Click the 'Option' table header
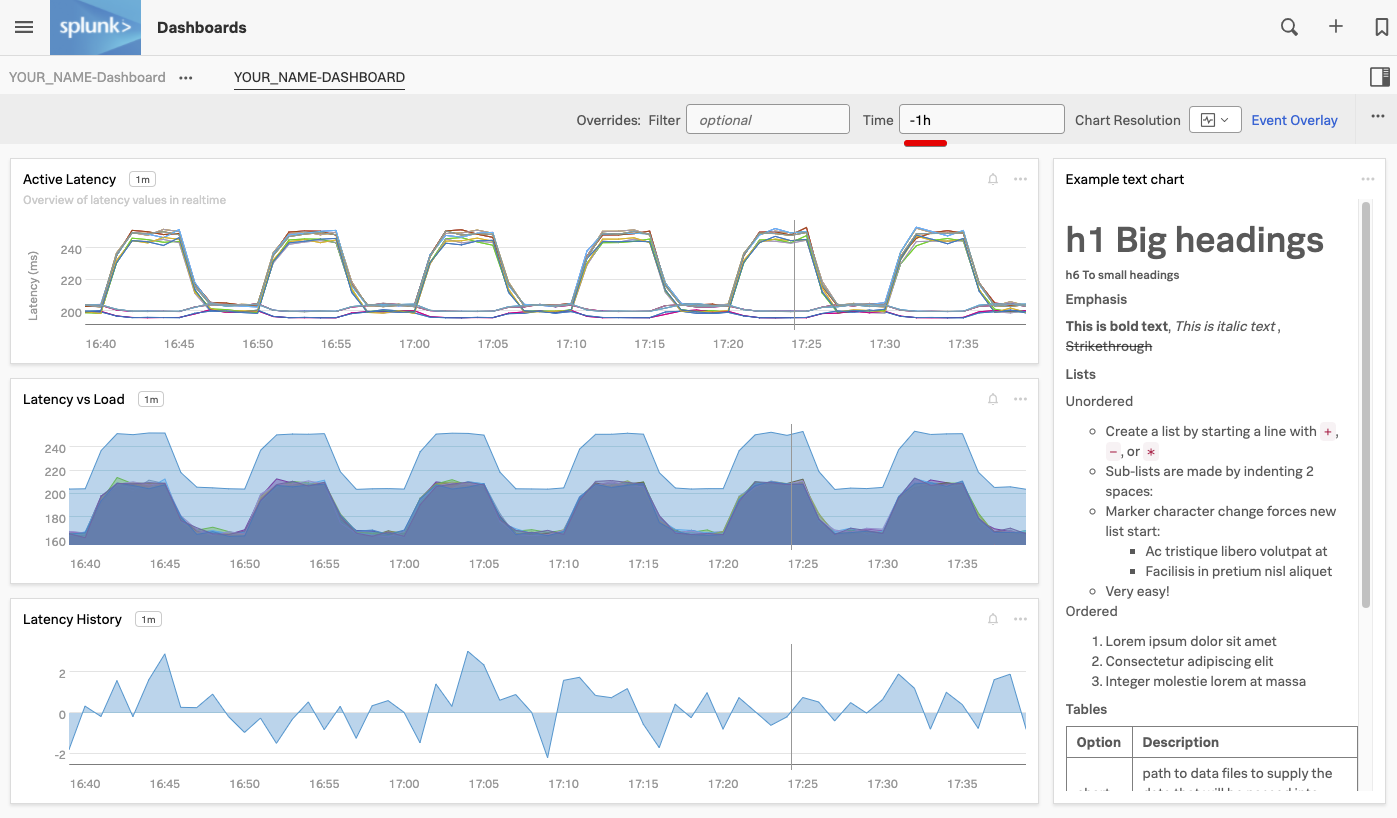 [1098, 742]
